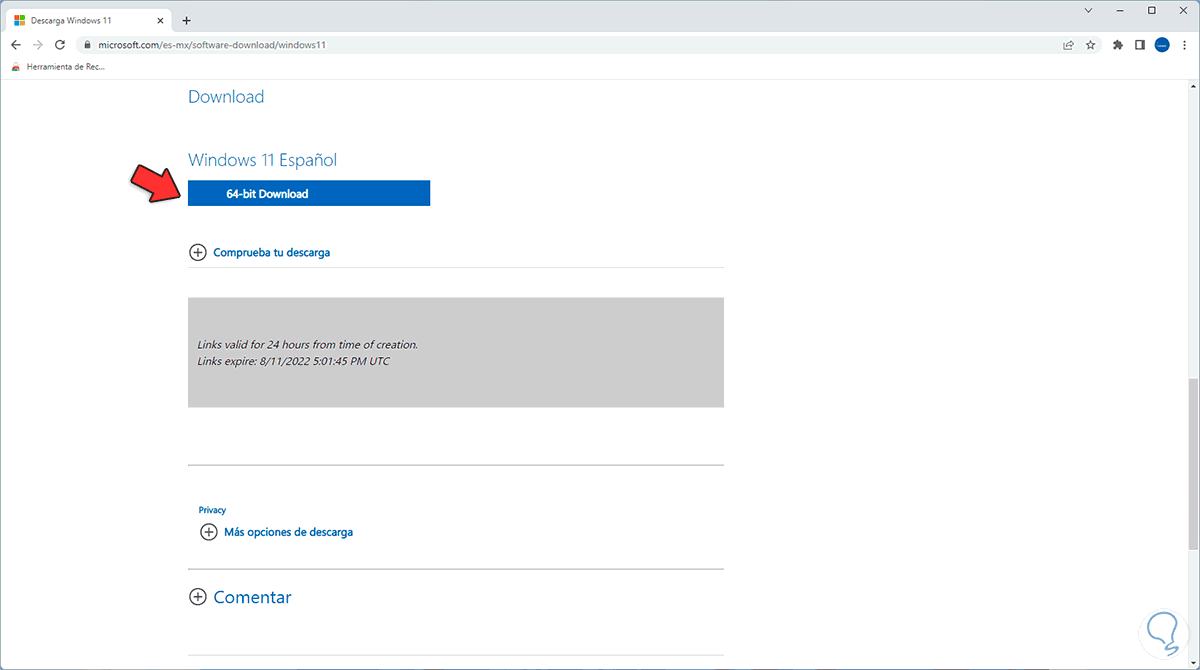The width and height of the screenshot is (1200, 670).
Task: Click the page vertical scrollbar thumb
Action: pyautogui.click(x=1192, y=464)
